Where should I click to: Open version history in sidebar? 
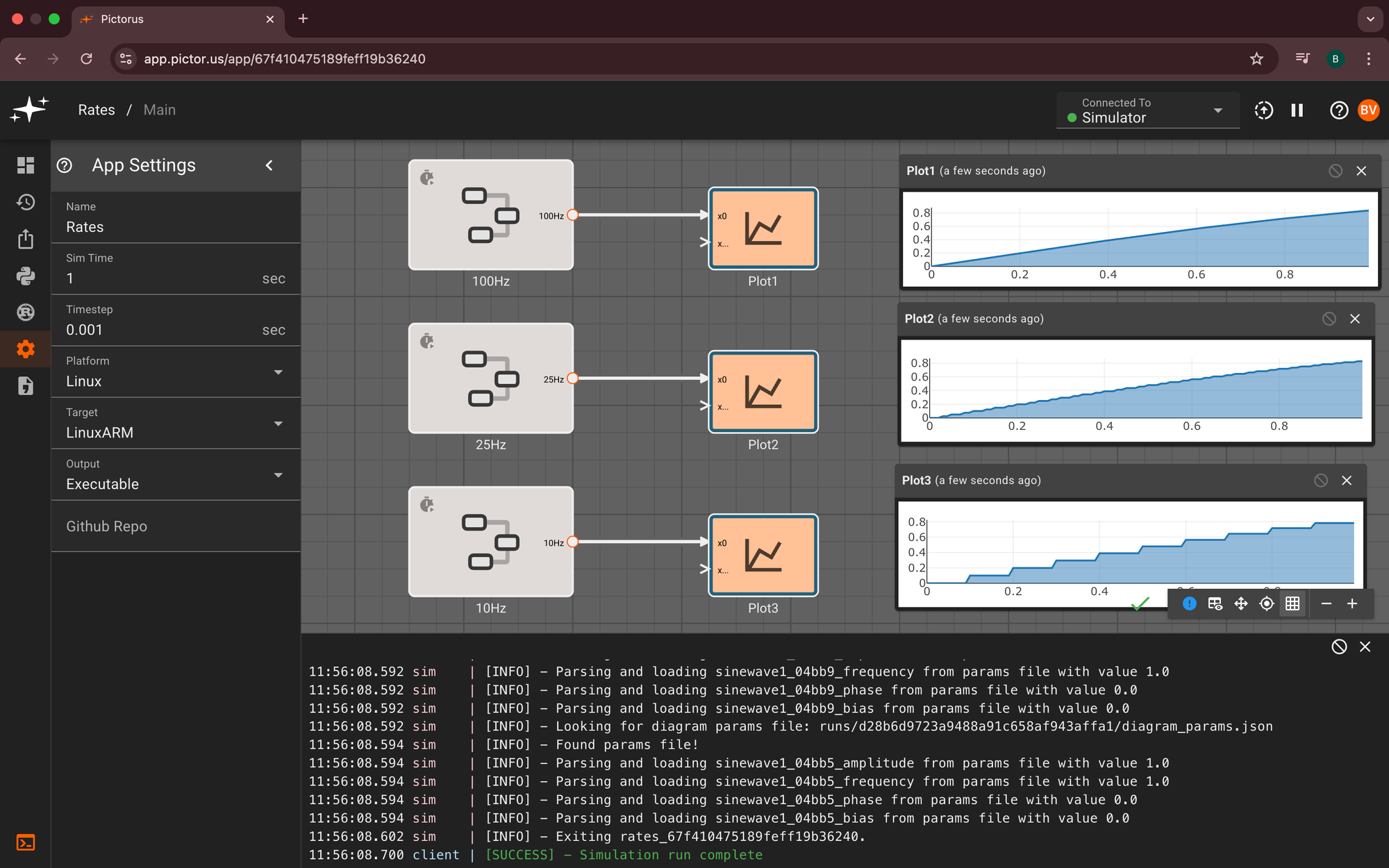click(26, 202)
